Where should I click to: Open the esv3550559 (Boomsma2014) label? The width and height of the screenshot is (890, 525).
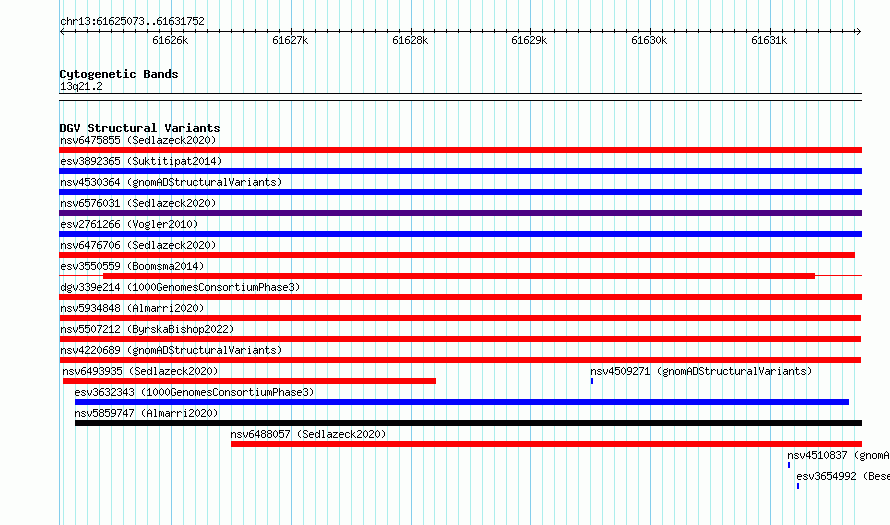click(x=132, y=266)
